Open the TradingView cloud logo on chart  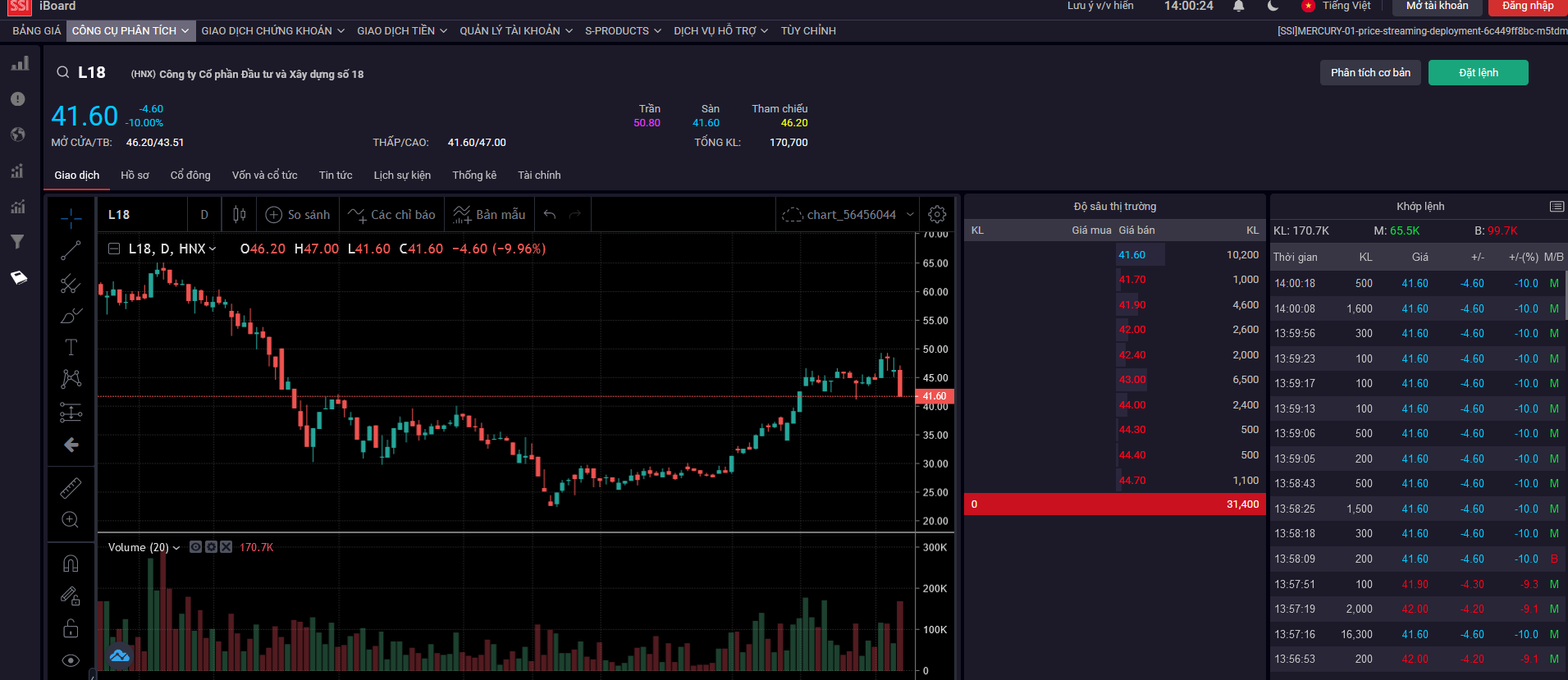120,655
